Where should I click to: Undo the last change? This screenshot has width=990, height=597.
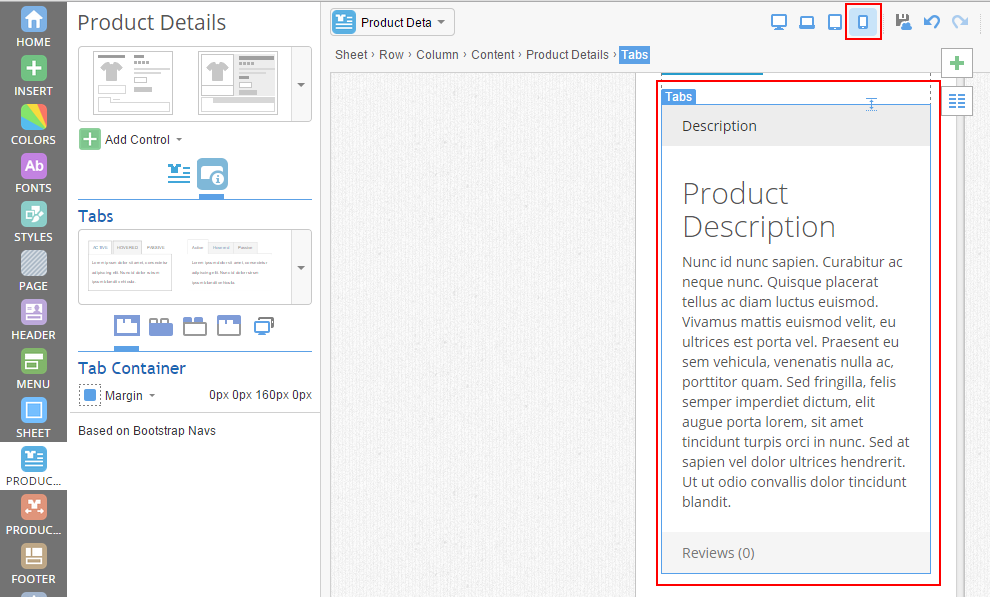point(932,22)
